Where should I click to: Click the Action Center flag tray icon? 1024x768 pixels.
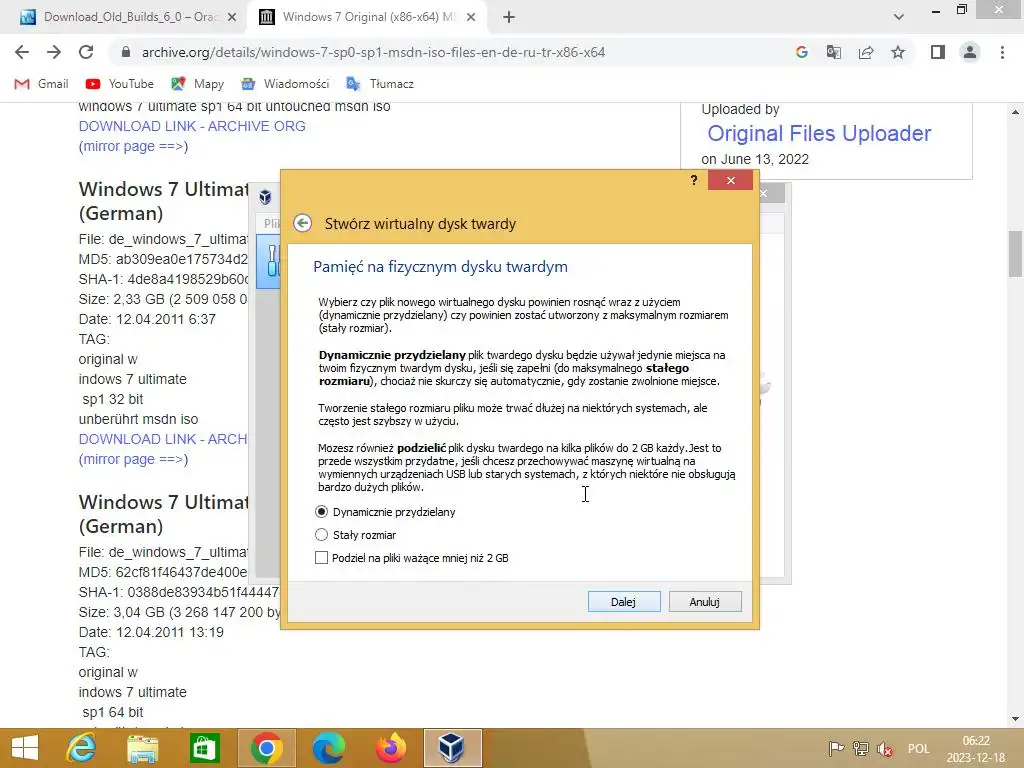(836, 749)
